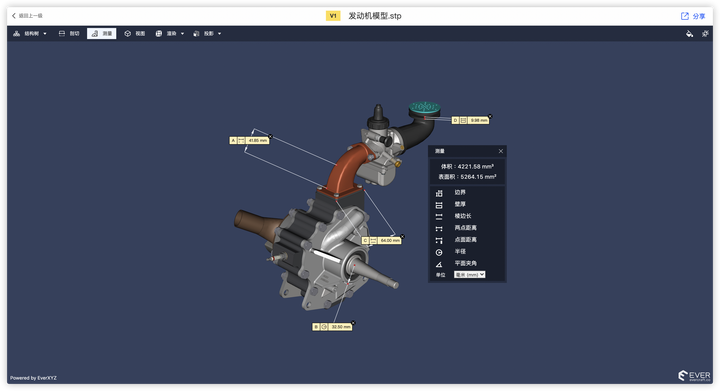Image resolution: width=720 pixels, height=391 pixels.
Task: Click the 分享 share button
Action: tap(693, 16)
